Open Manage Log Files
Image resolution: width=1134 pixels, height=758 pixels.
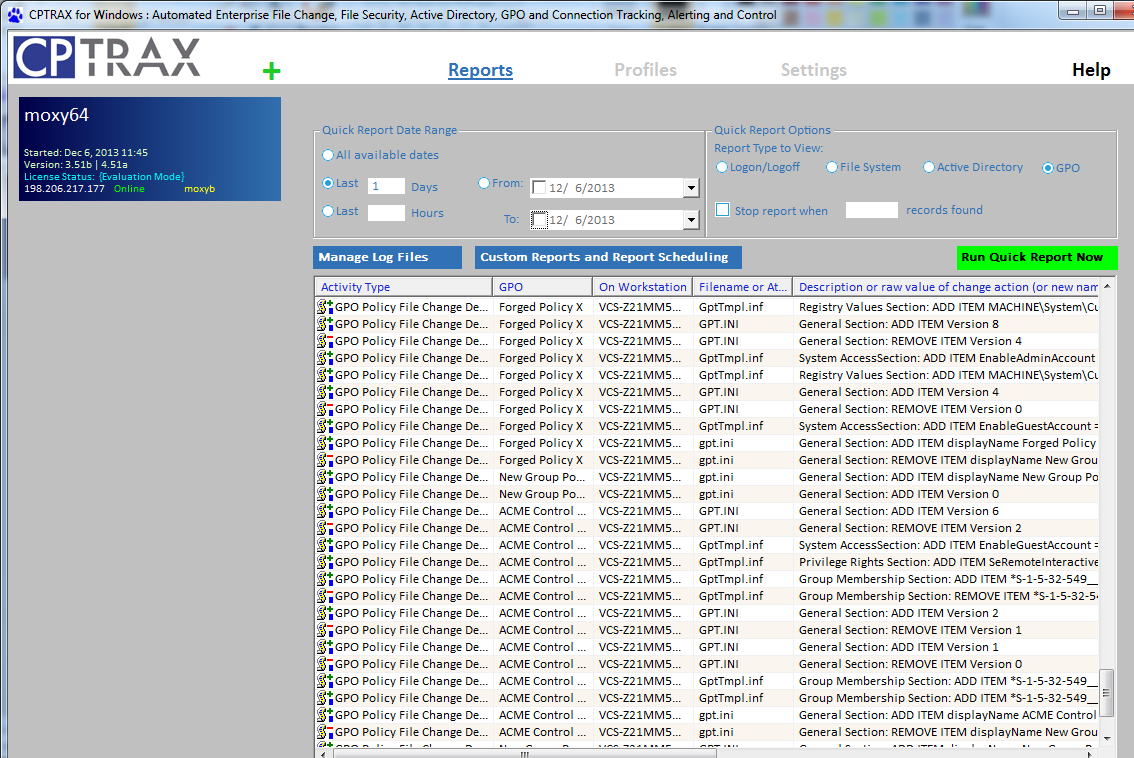click(x=387, y=257)
